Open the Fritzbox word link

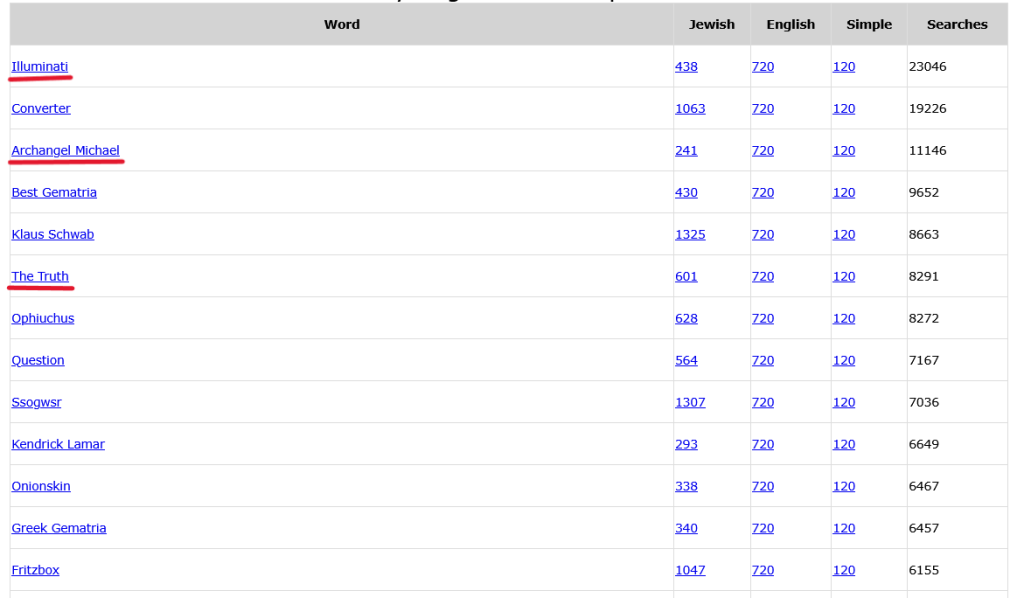(35, 571)
